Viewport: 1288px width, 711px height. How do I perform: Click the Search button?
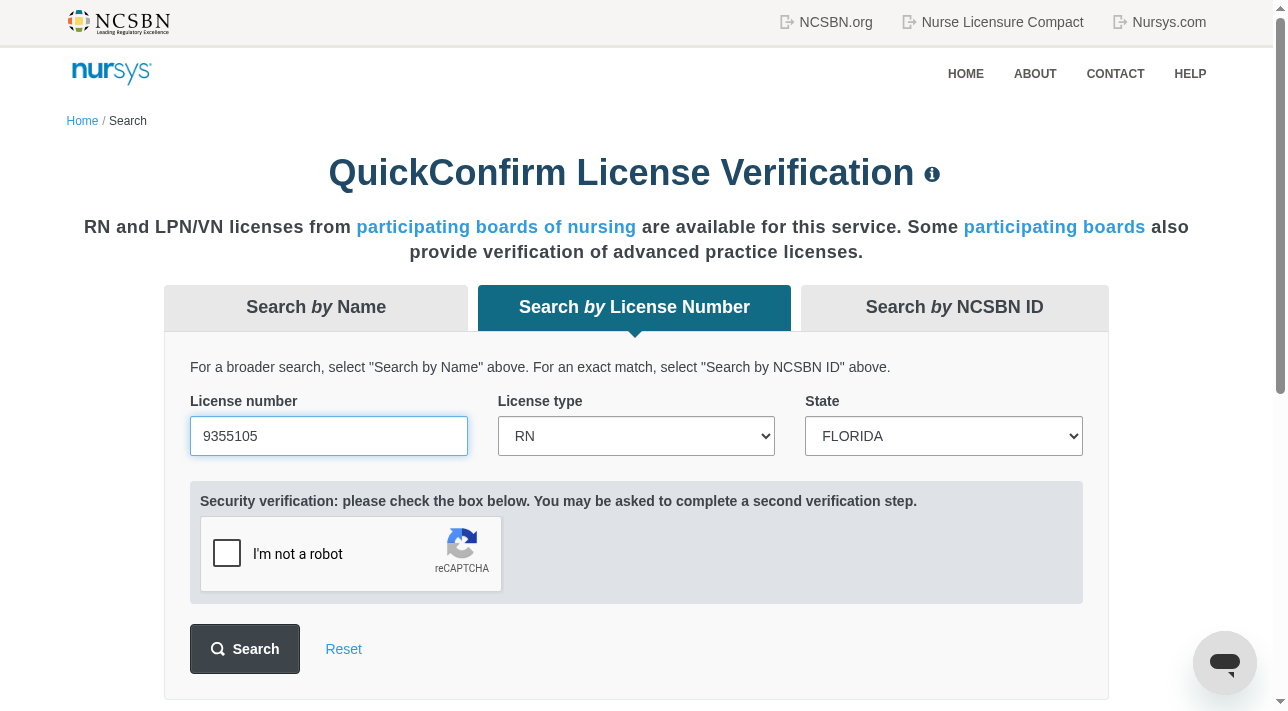(x=245, y=649)
